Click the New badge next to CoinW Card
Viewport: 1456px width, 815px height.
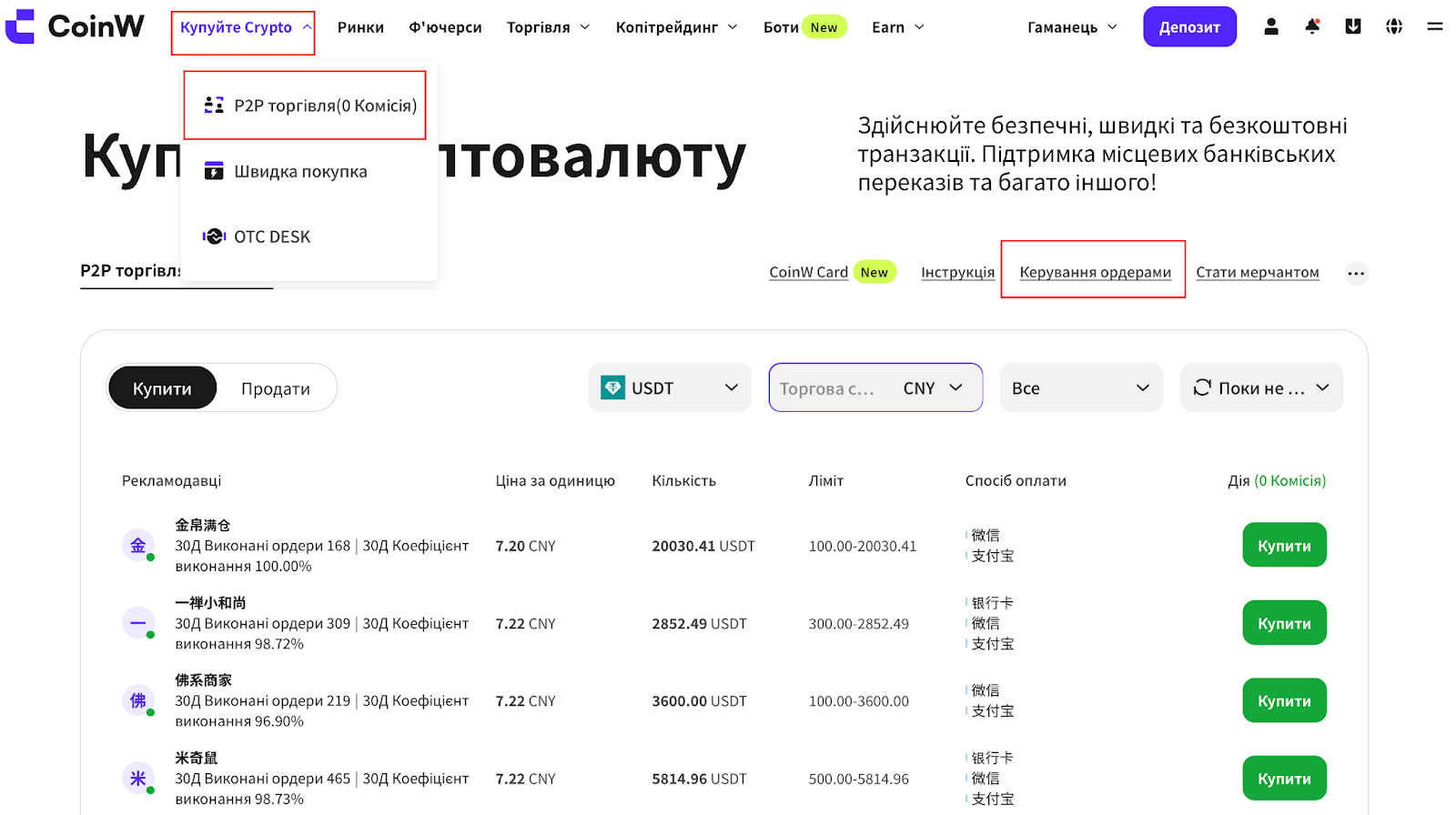875,272
